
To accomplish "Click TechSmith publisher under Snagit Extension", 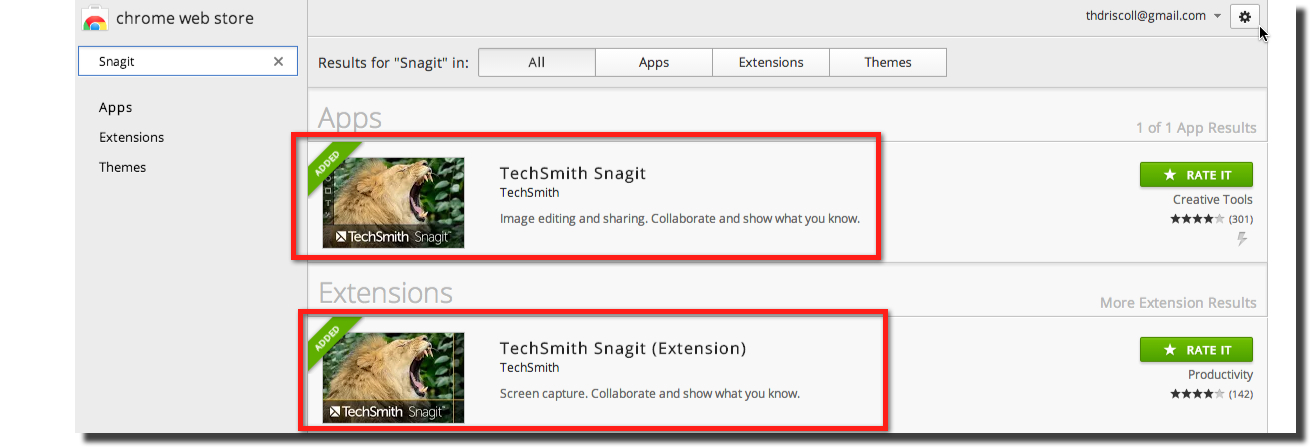I will pos(529,368).
